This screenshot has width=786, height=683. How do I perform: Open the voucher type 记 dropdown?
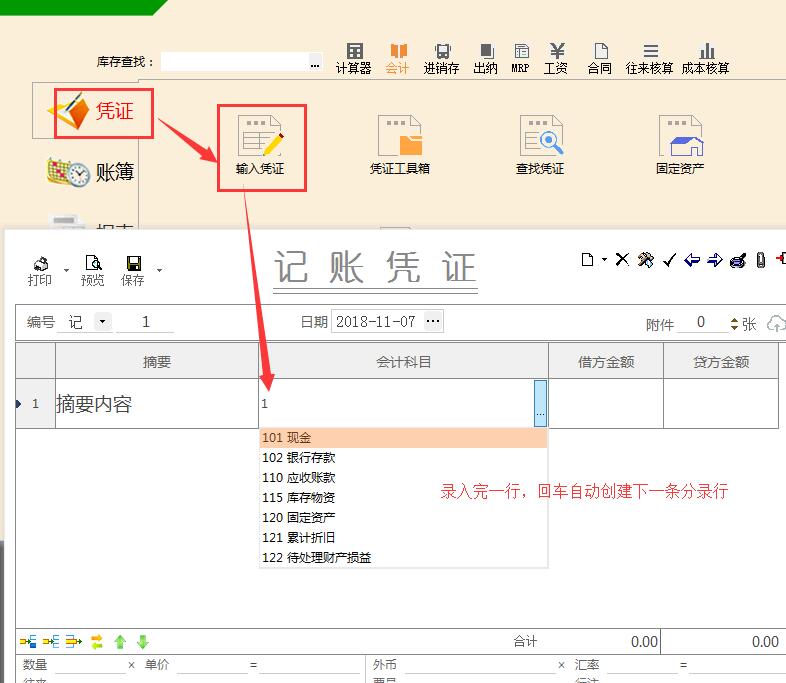102,322
